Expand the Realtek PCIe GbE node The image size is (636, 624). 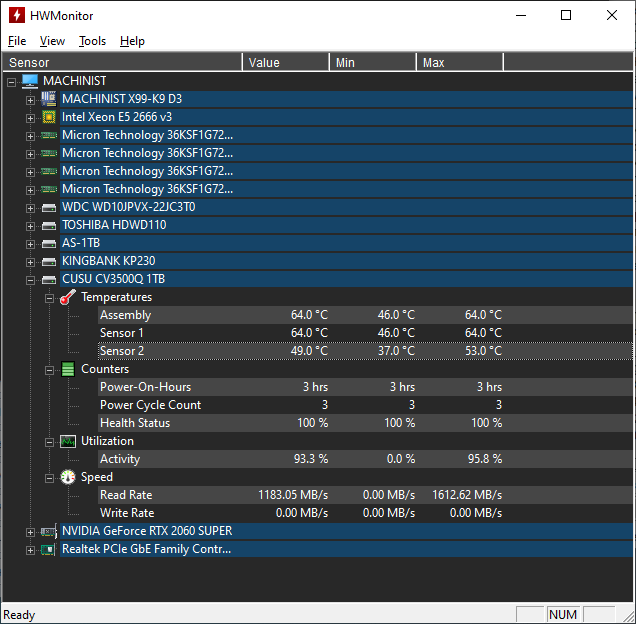(x=30, y=551)
